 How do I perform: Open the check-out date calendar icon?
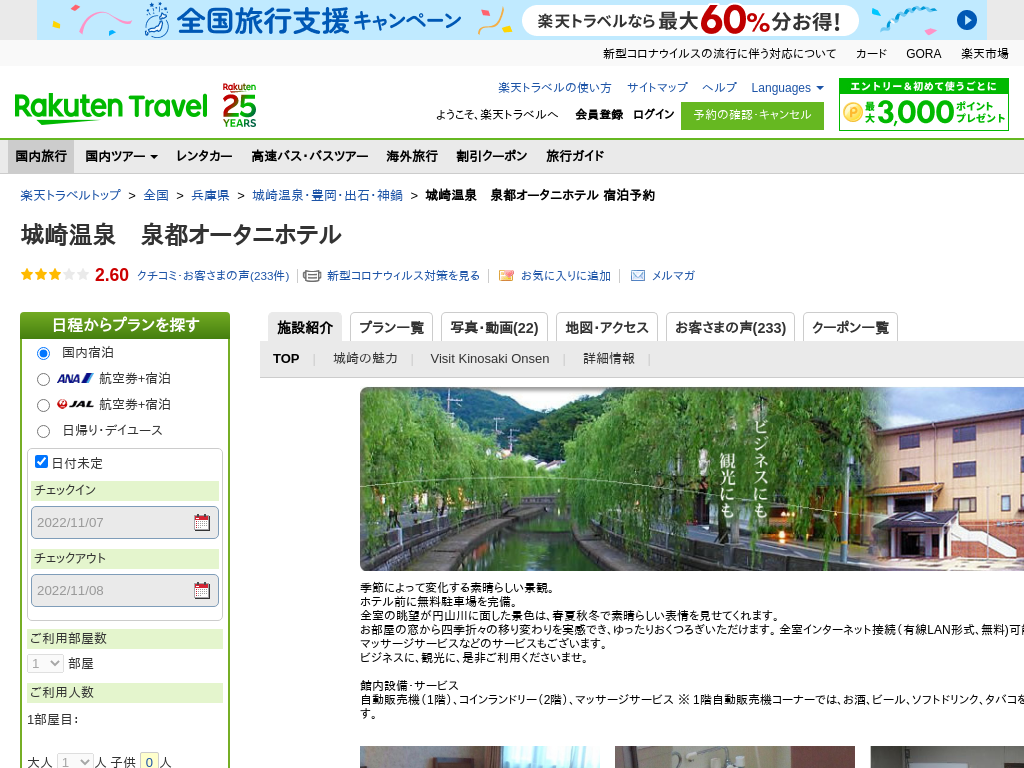pos(202,590)
